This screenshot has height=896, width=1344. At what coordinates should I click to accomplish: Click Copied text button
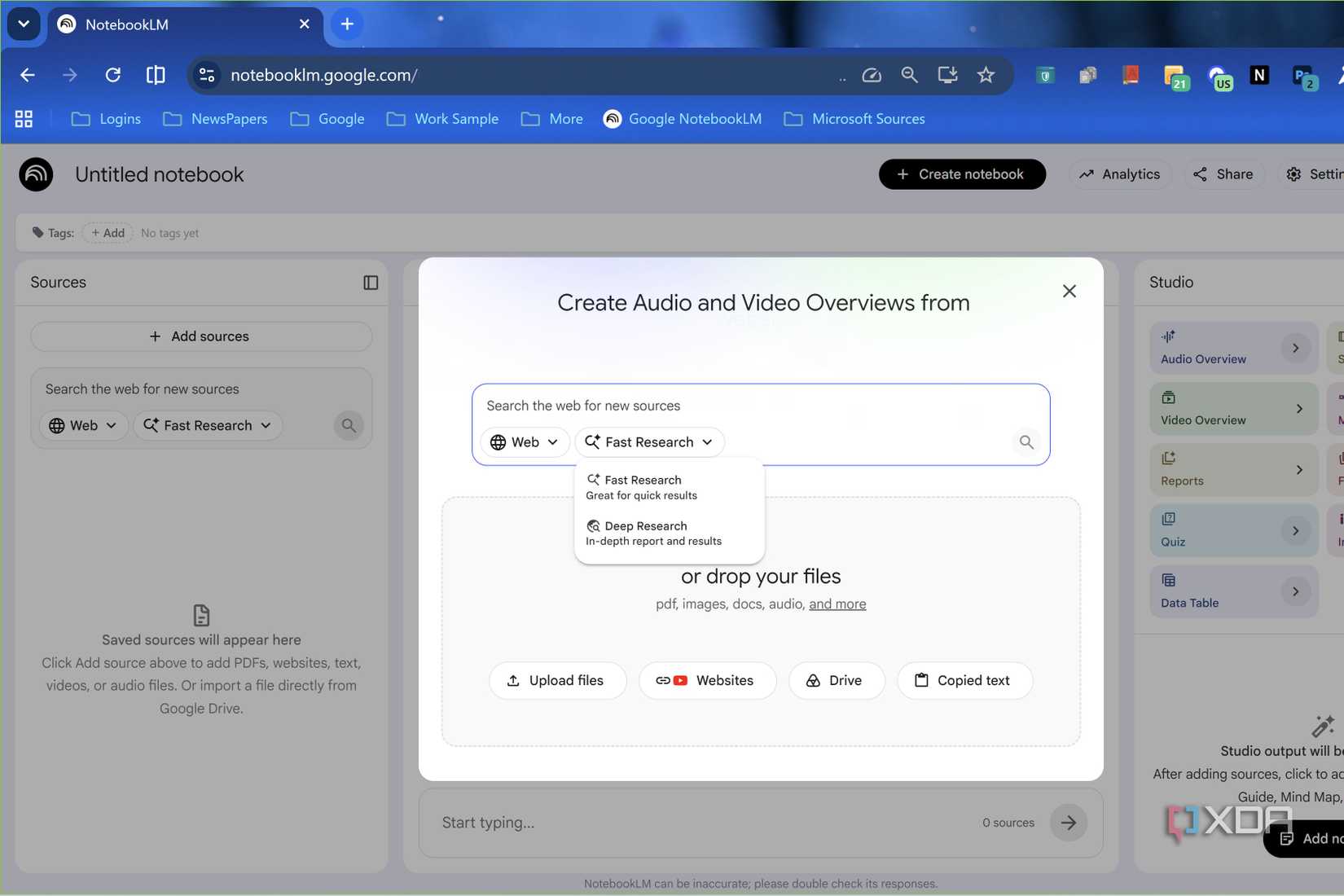pos(964,680)
